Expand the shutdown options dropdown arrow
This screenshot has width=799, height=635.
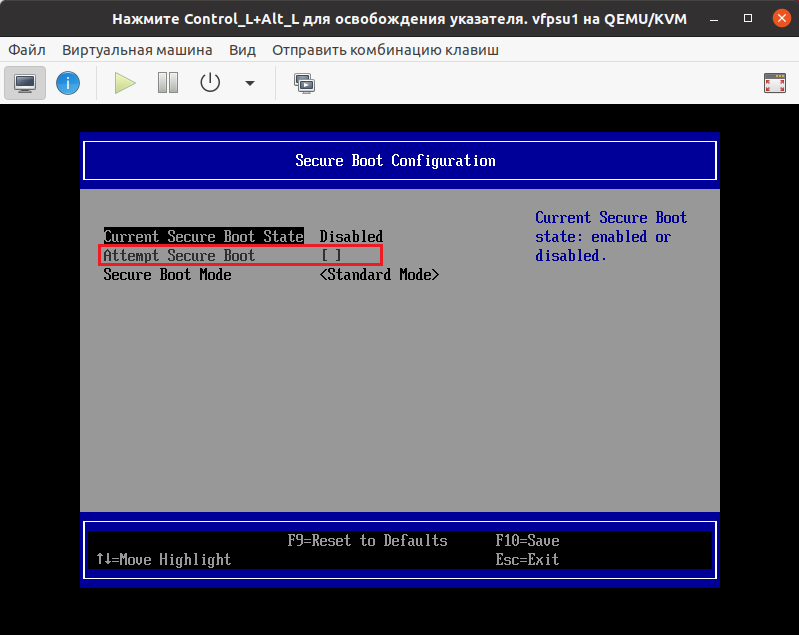250,83
